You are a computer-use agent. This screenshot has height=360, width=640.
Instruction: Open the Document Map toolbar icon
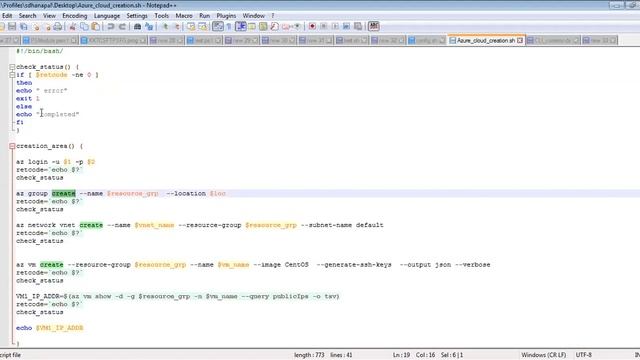point(263,27)
